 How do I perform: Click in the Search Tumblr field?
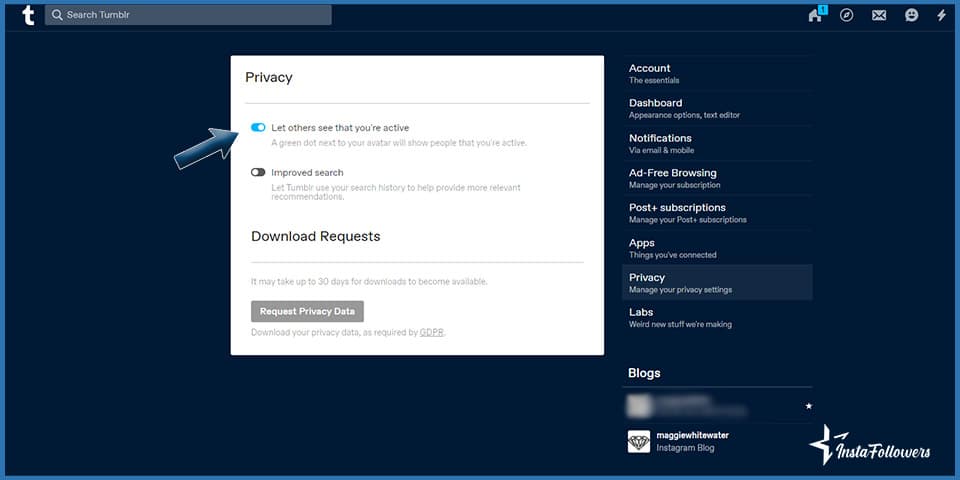[x=190, y=15]
